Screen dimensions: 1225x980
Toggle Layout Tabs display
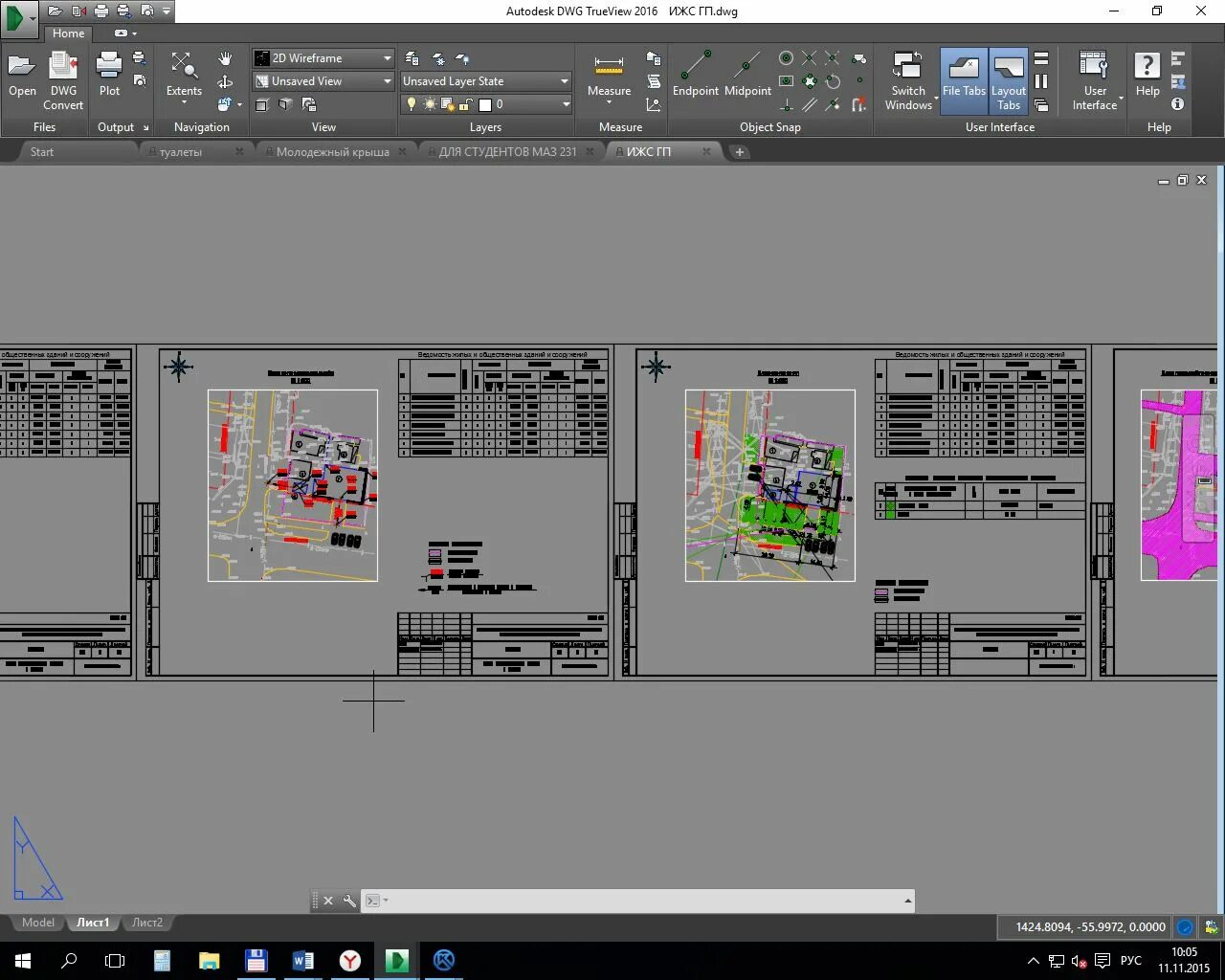(1009, 81)
